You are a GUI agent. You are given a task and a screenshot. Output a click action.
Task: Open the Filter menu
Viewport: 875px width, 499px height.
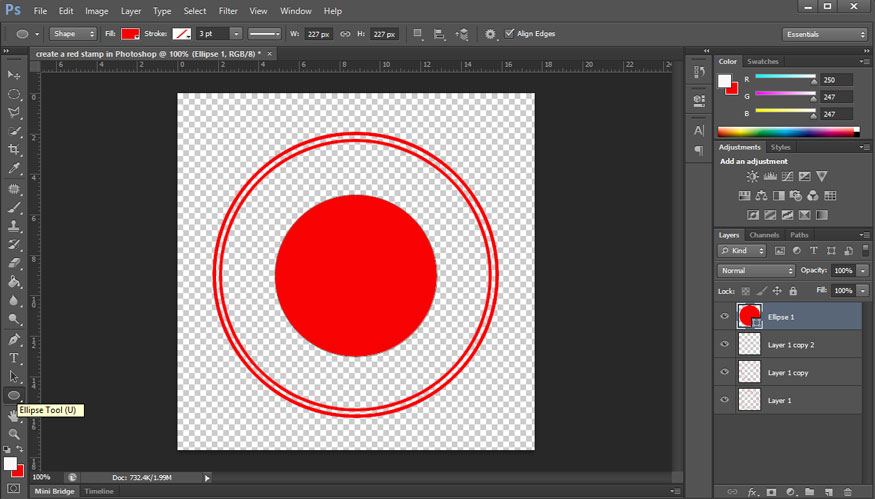click(x=228, y=11)
